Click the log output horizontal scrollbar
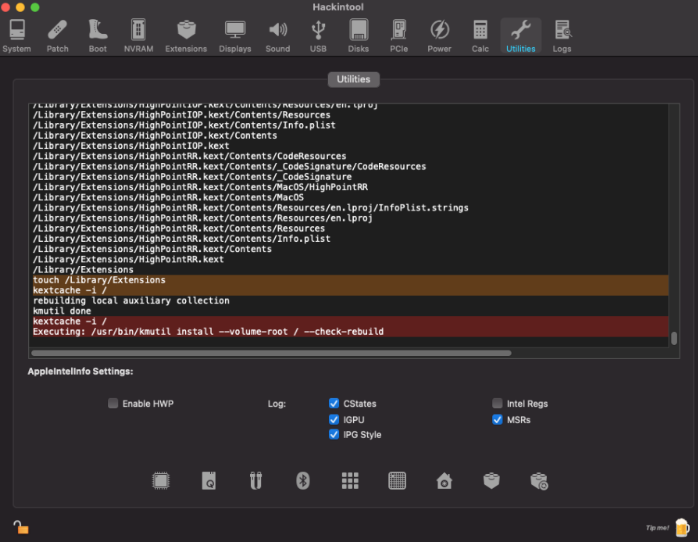Screen dimensions: 698x542 271,353
